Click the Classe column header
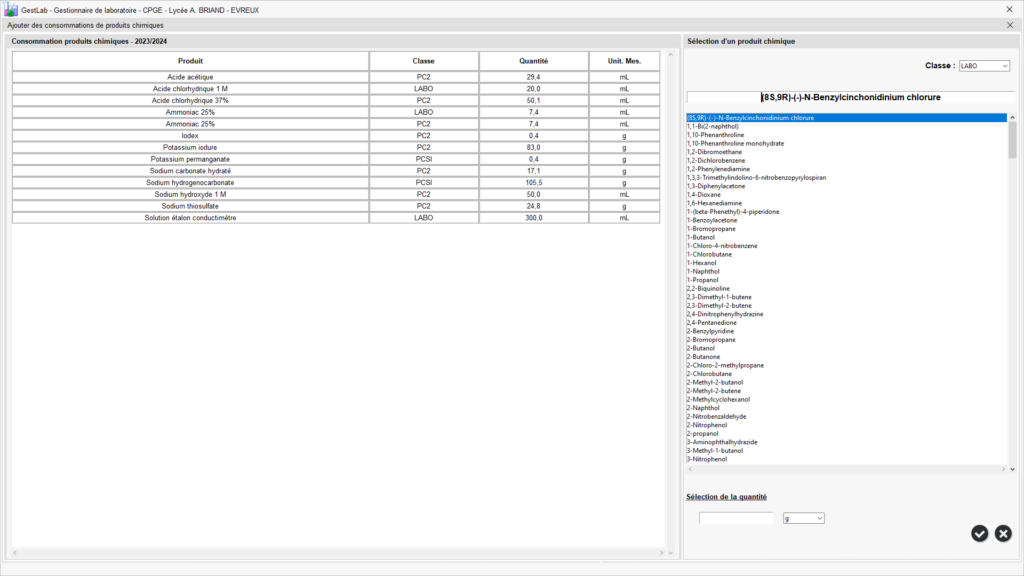Screen dimensions: 1024x576 coord(423,61)
